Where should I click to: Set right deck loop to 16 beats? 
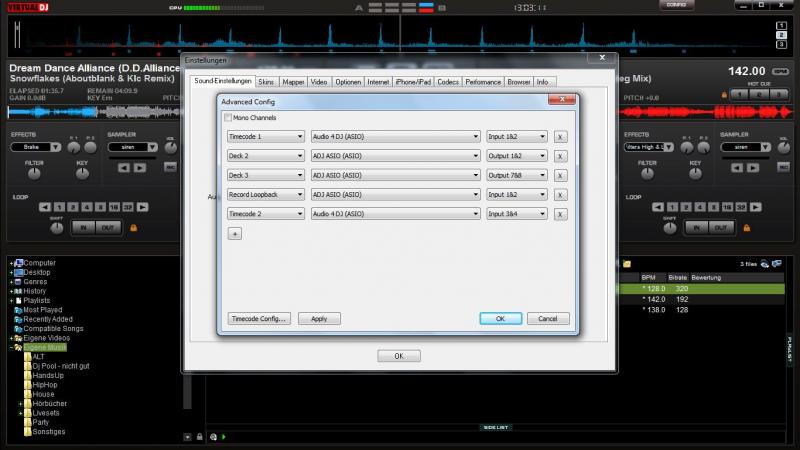[727, 207]
